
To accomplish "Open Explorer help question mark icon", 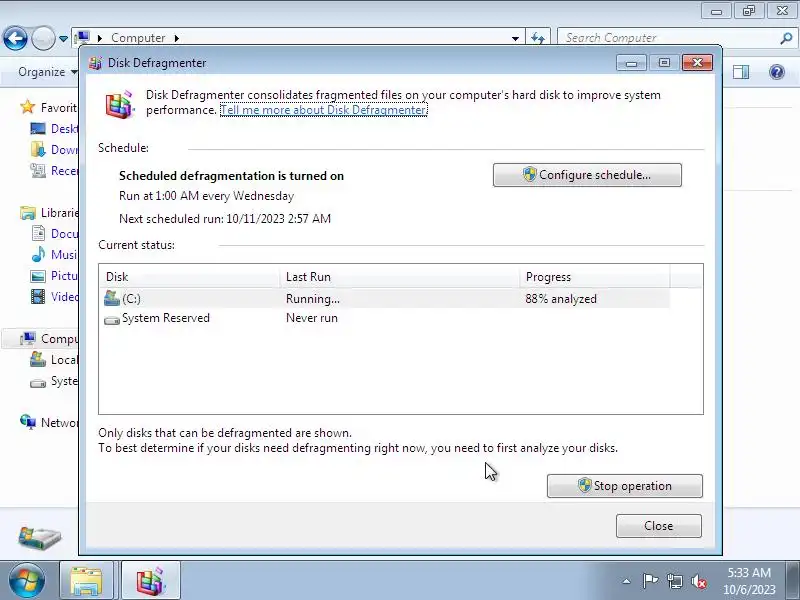I will [777, 72].
